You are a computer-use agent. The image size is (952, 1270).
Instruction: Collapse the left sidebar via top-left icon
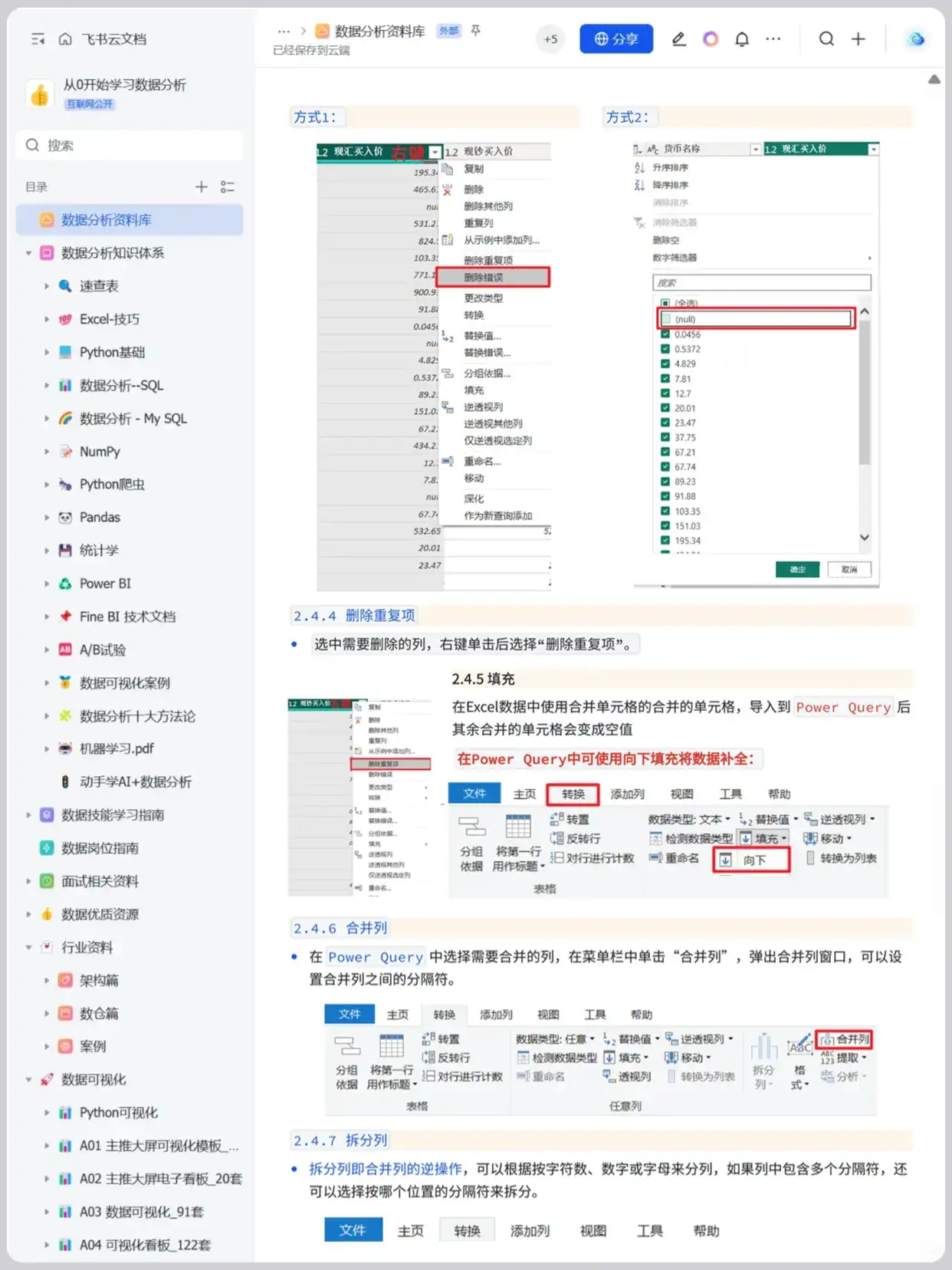click(x=38, y=39)
